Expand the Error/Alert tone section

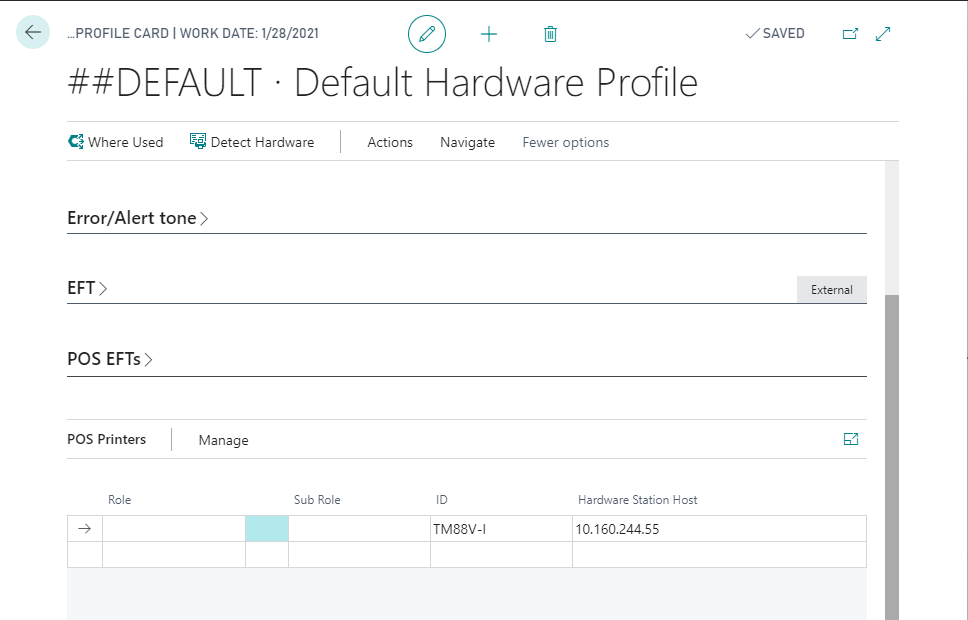(x=137, y=218)
